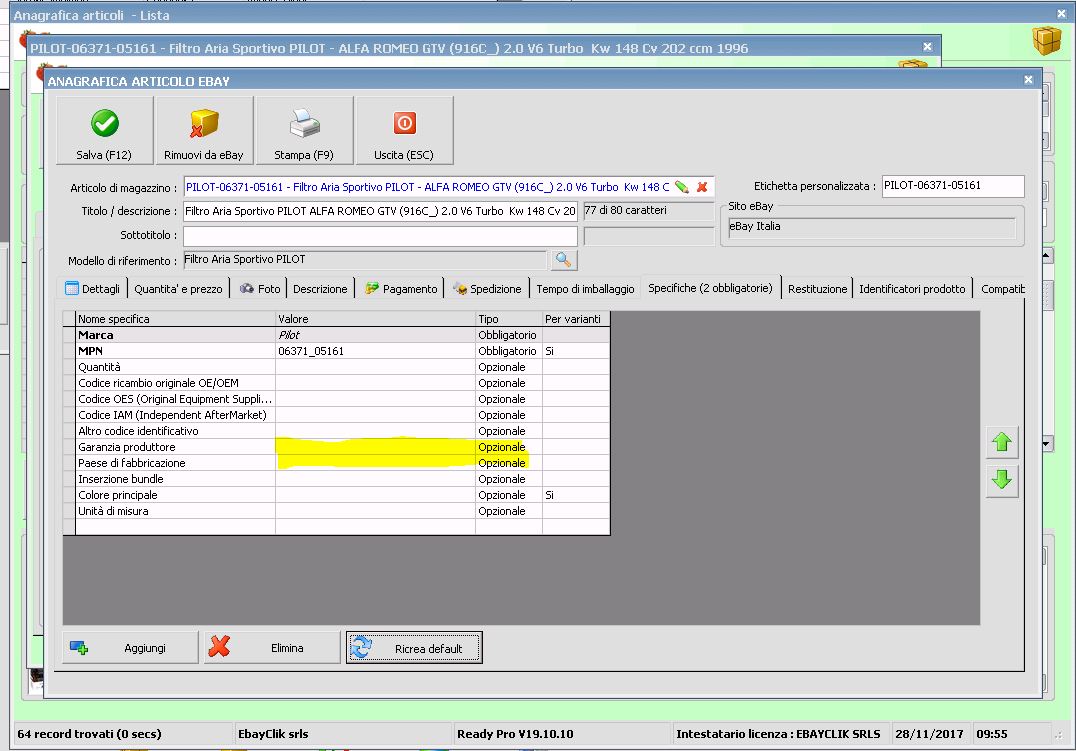Screen dimensions: 1076x751
Task: Select Codice ricambio originale OE/OEM row
Action: coord(336,383)
